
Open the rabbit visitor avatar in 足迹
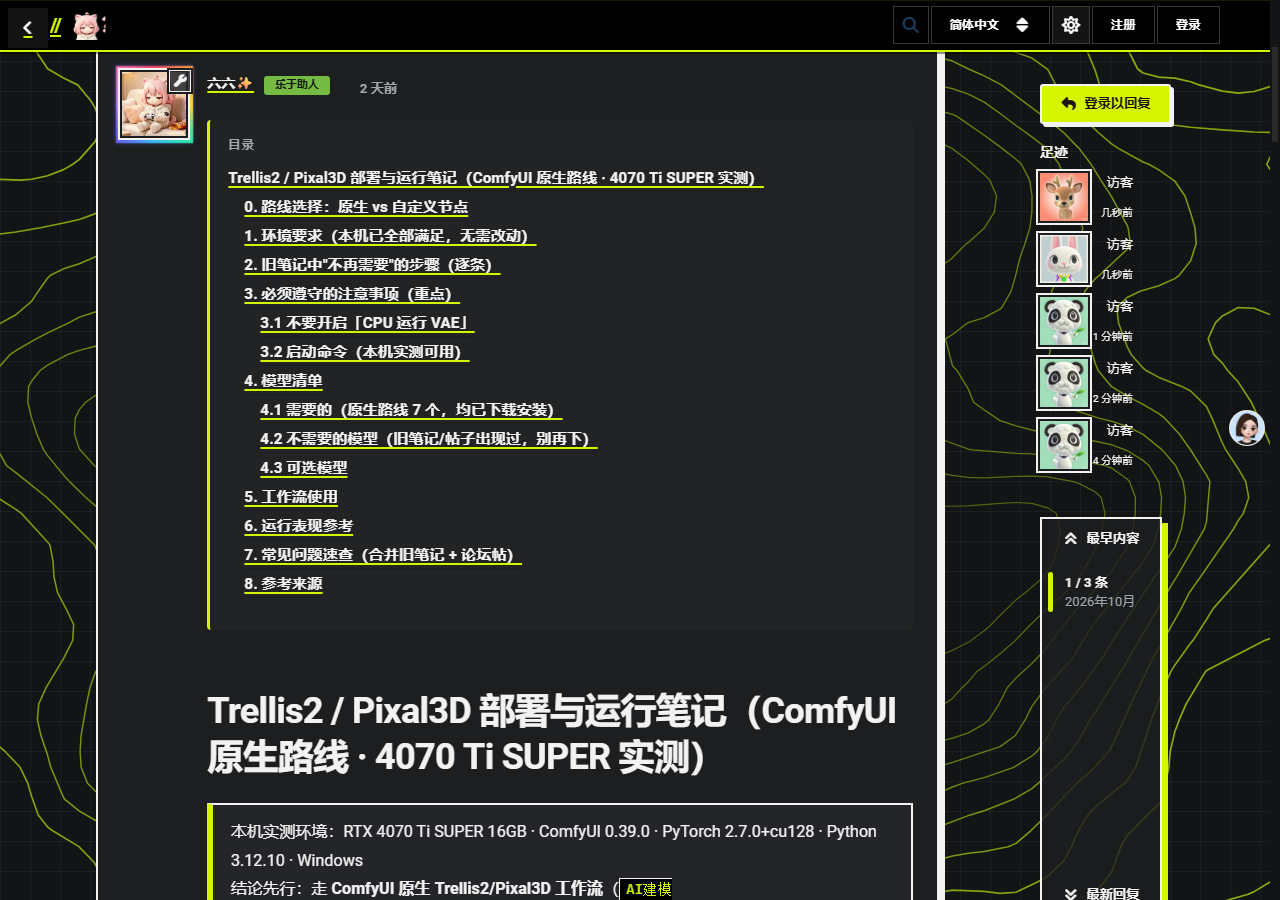coord(1064,259)
